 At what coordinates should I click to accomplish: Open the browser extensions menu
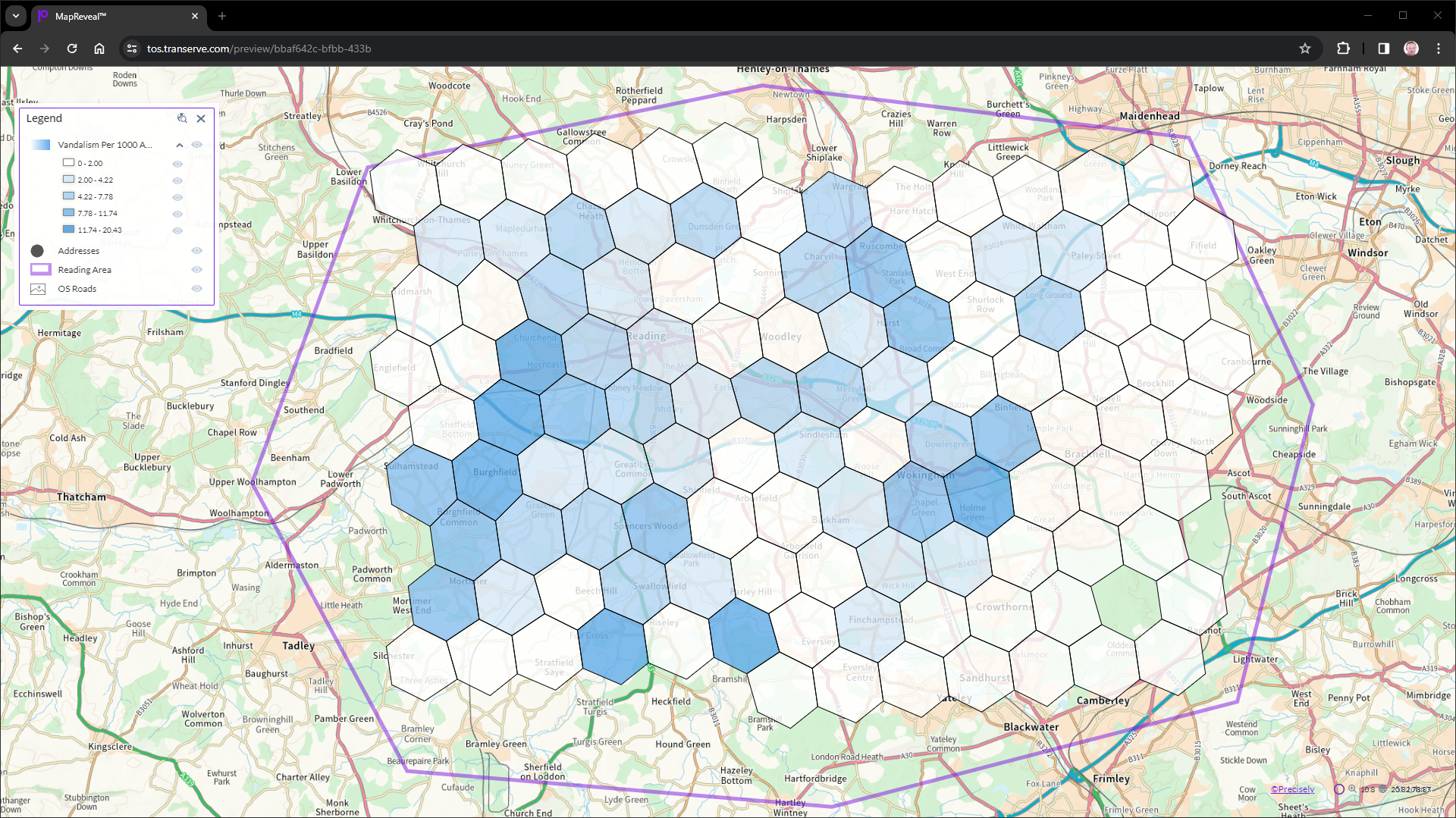coord(1343,49)
